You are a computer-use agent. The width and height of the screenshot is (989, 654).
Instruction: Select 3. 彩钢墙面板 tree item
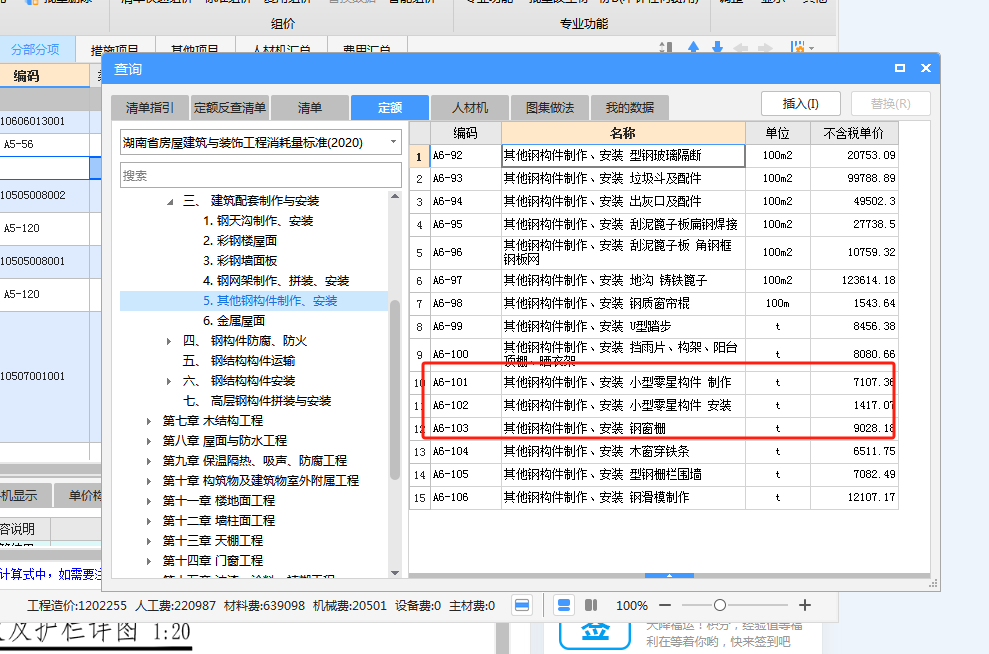point(240,261)
